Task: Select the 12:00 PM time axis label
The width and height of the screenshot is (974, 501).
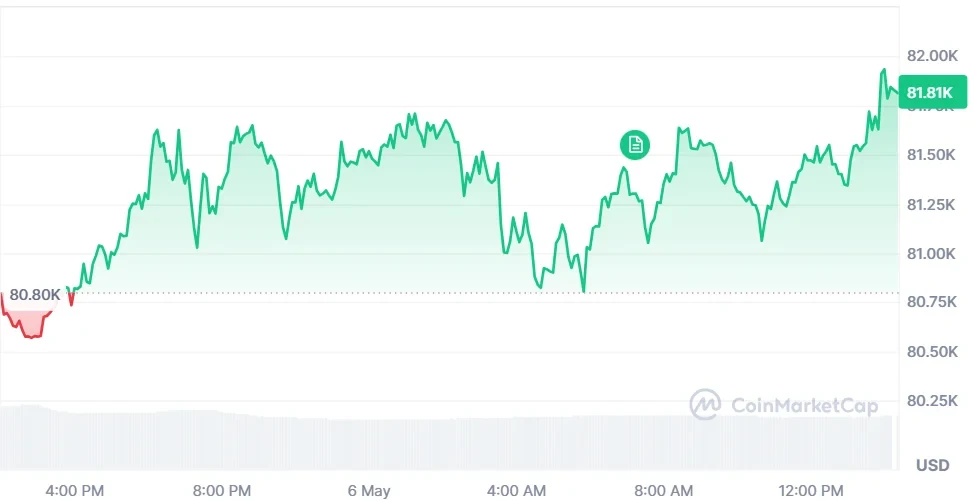Action: point(812,490)
